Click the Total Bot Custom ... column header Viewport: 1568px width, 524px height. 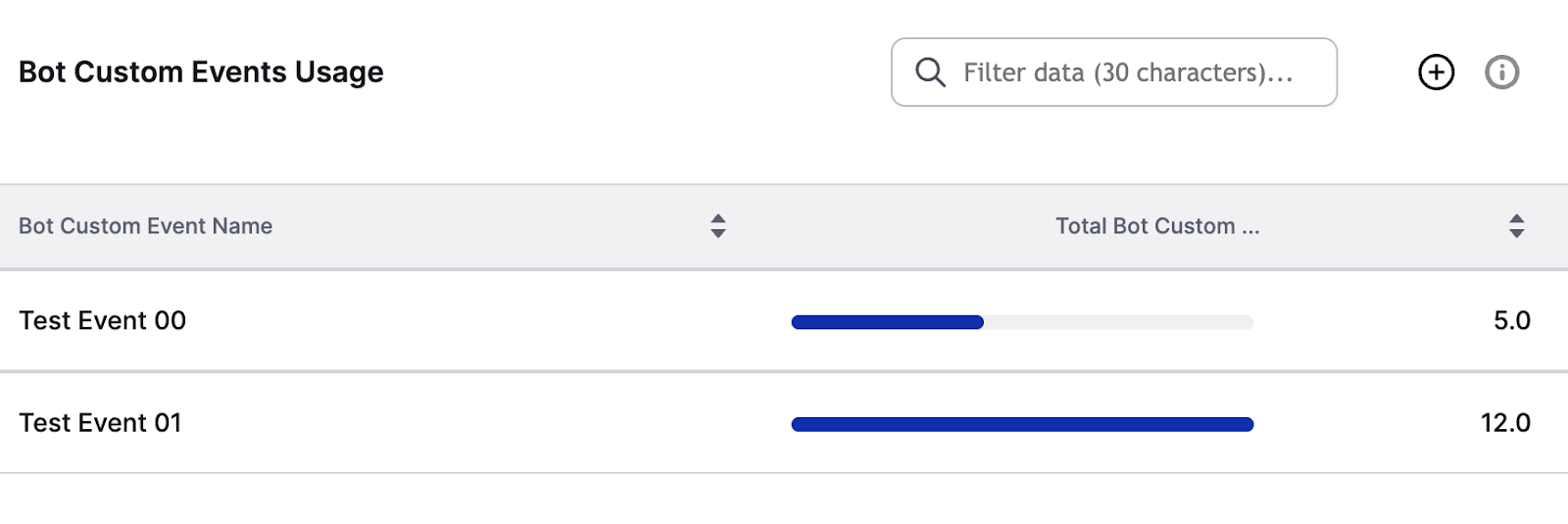[1157, 226]
